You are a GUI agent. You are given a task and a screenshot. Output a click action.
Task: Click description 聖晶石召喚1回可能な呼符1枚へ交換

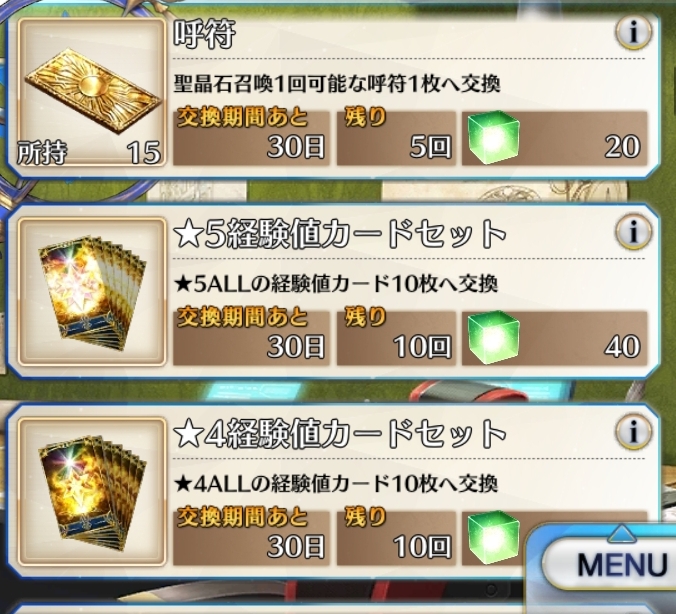[x=337, y=84]
